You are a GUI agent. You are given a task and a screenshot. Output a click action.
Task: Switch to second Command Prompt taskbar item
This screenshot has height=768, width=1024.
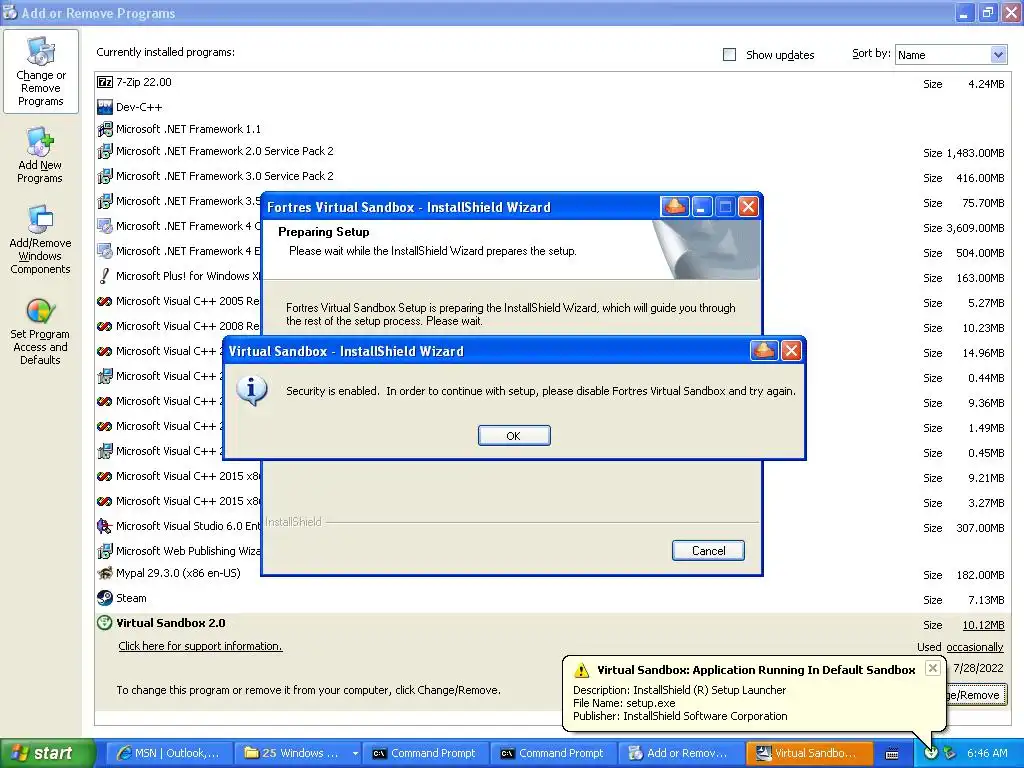(x=552, y=753)
